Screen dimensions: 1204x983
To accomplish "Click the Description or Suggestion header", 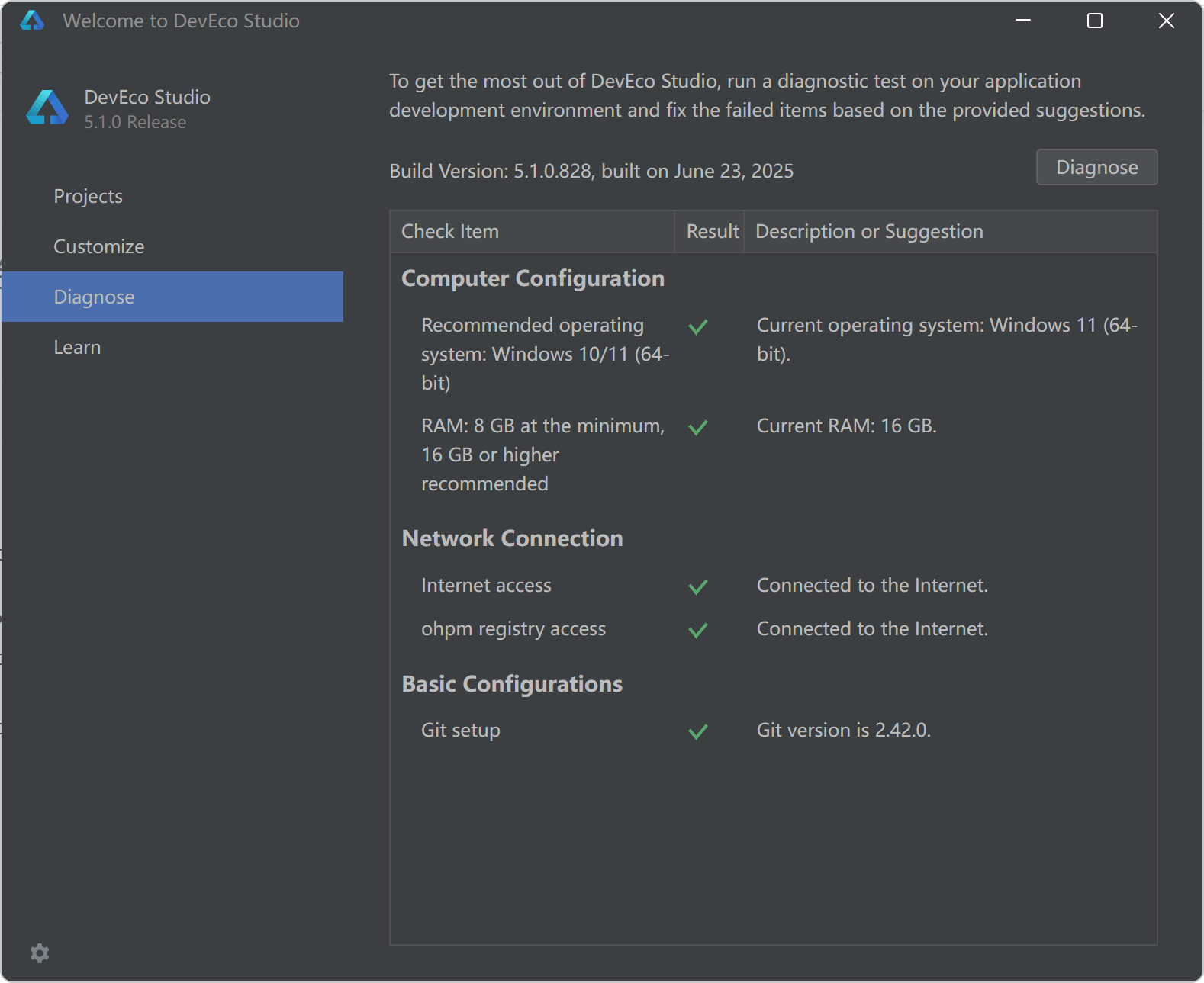I will point(951,232).
